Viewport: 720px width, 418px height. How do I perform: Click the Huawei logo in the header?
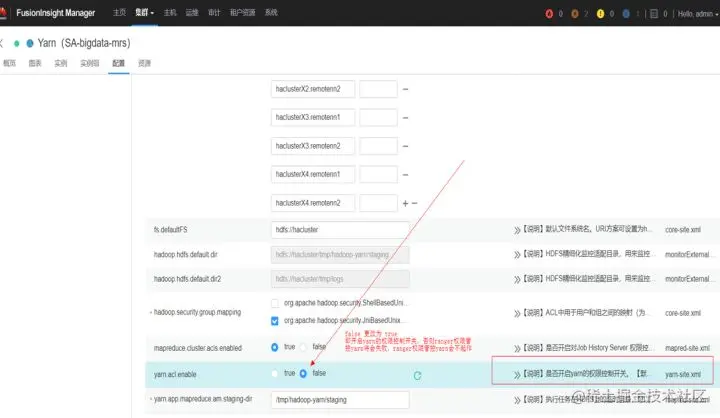click(3, 13)
